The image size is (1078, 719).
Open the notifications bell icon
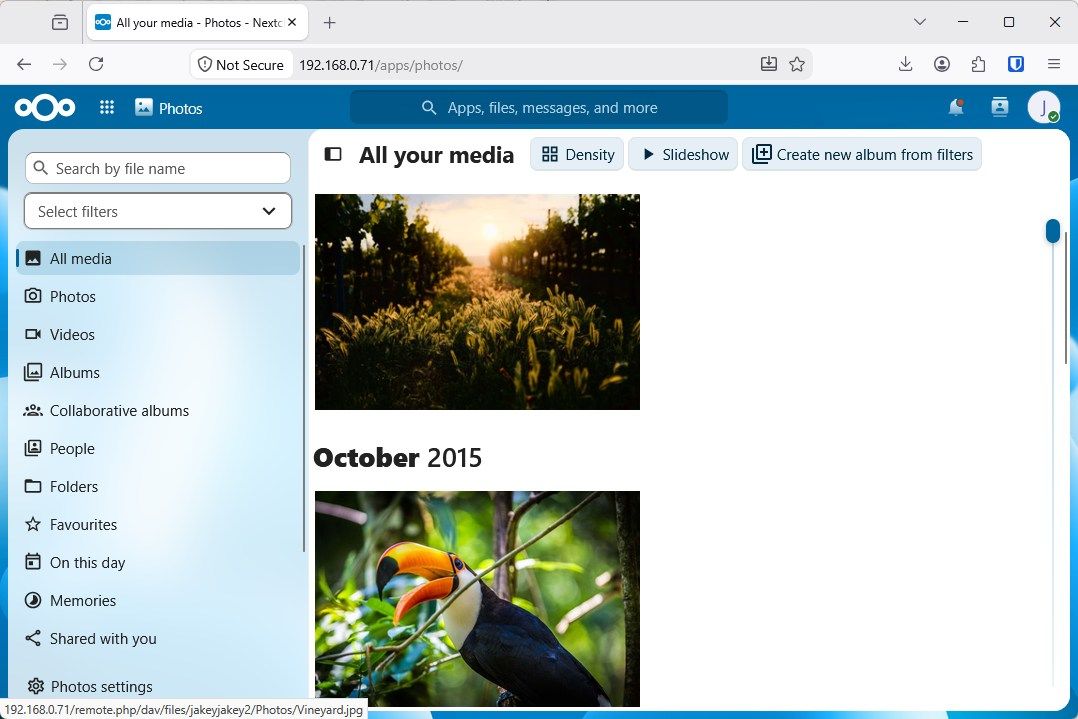click(x=956, y=107)
